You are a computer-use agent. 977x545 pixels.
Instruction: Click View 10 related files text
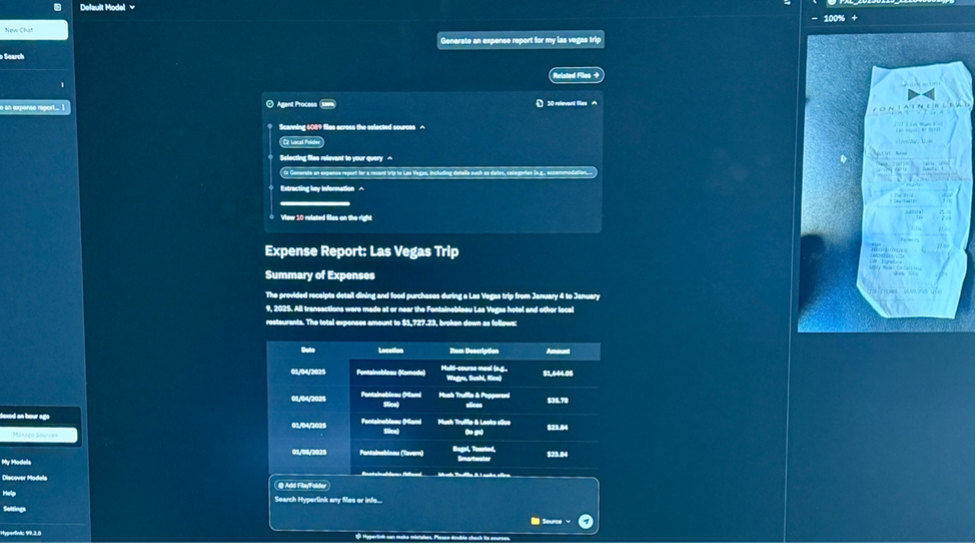[326, 218]
